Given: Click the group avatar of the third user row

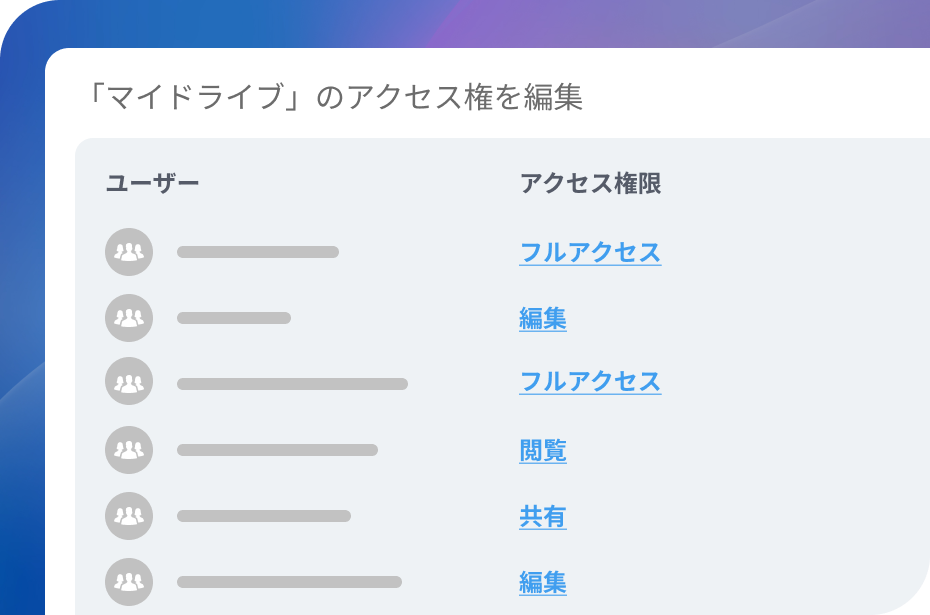Looking at the screenshot, I should click(129, 382).
